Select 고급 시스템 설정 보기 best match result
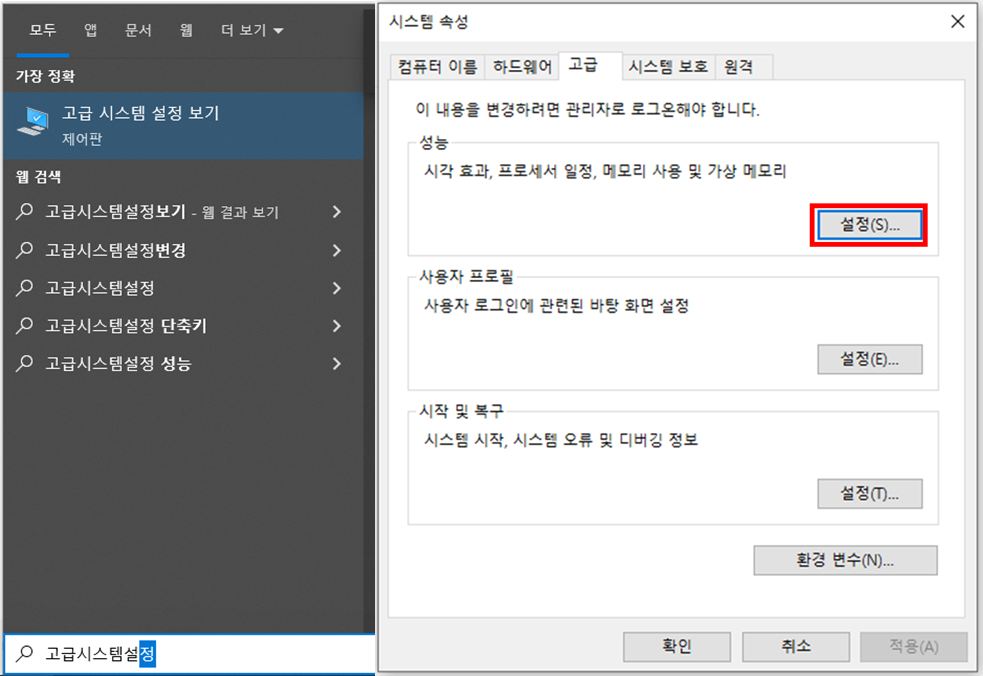Screen dimensions: 983x676 click(183, 125)
